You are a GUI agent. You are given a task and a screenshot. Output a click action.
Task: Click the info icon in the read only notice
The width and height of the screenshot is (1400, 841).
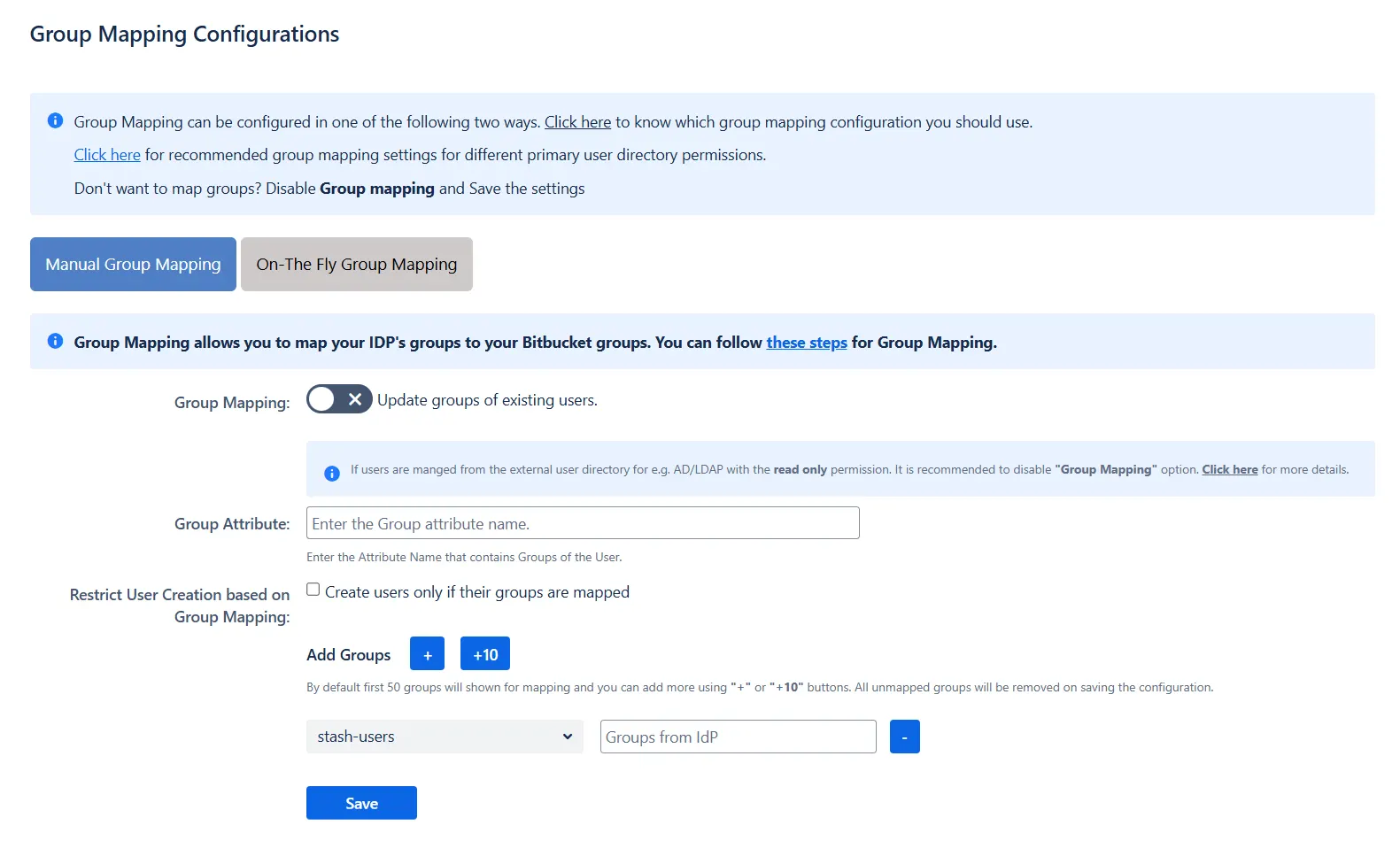332,474
